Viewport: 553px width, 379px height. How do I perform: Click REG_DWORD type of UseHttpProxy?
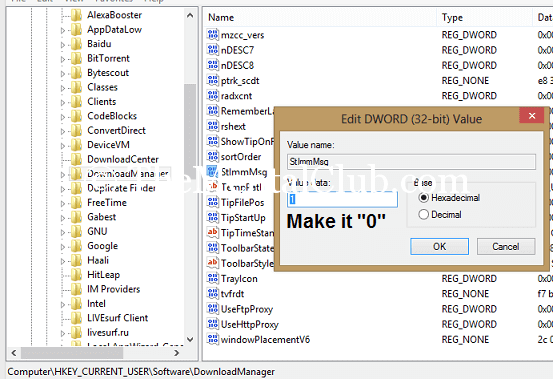click(x=469, y=324)
